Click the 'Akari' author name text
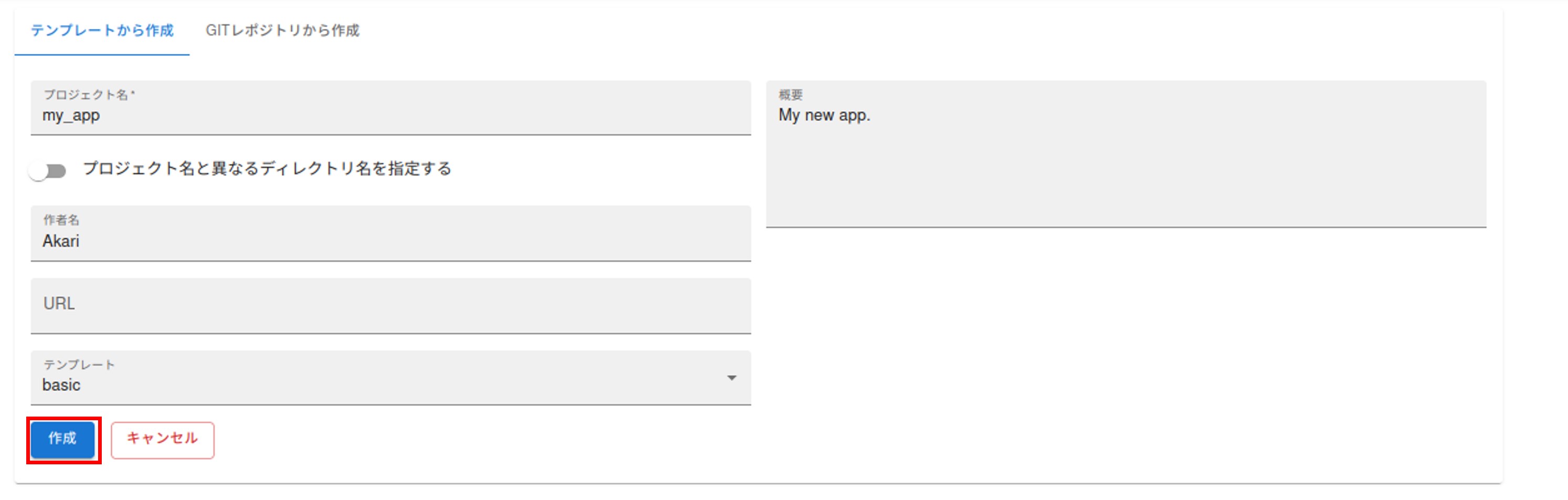 pyautogui.click(x=61, y=242)
